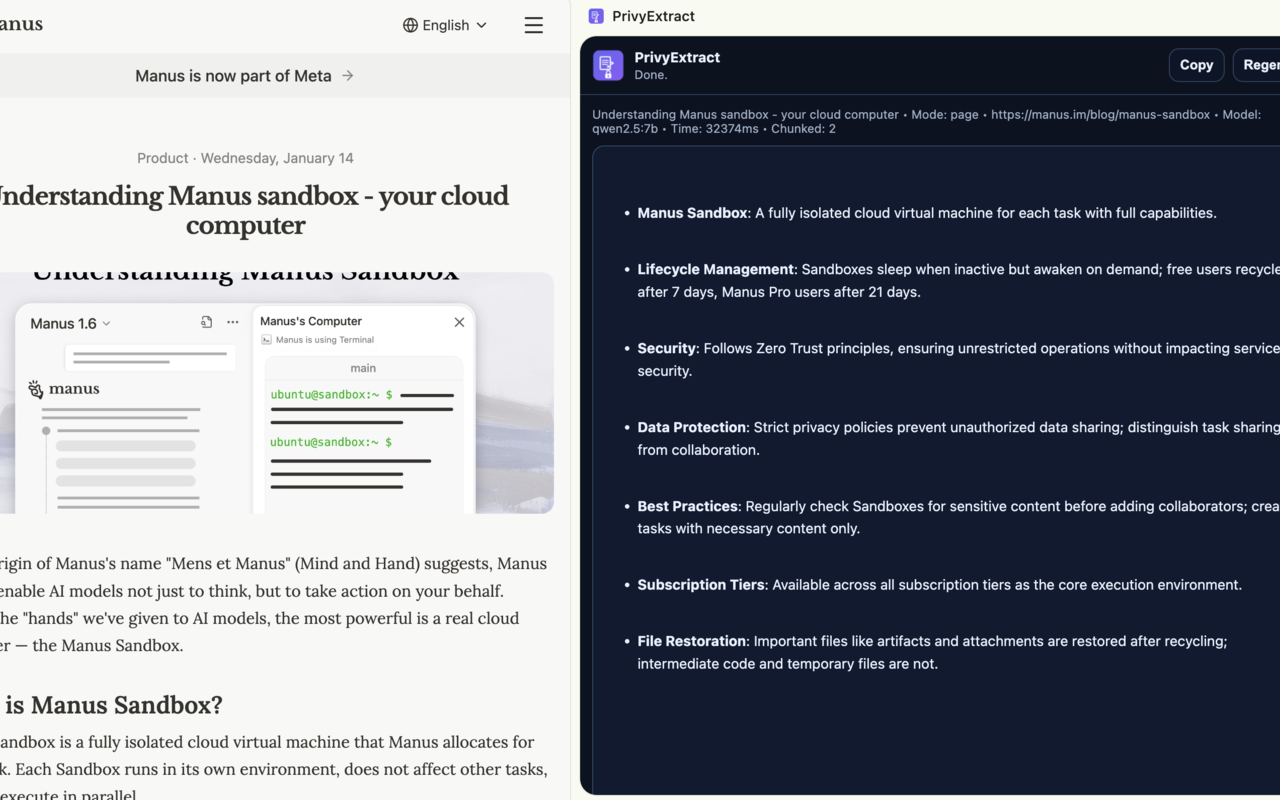Click the new-file icon next to Manus 1.6
This screenshot has height=800, width=1280.
pyautogui.click(x=206, y=321)
